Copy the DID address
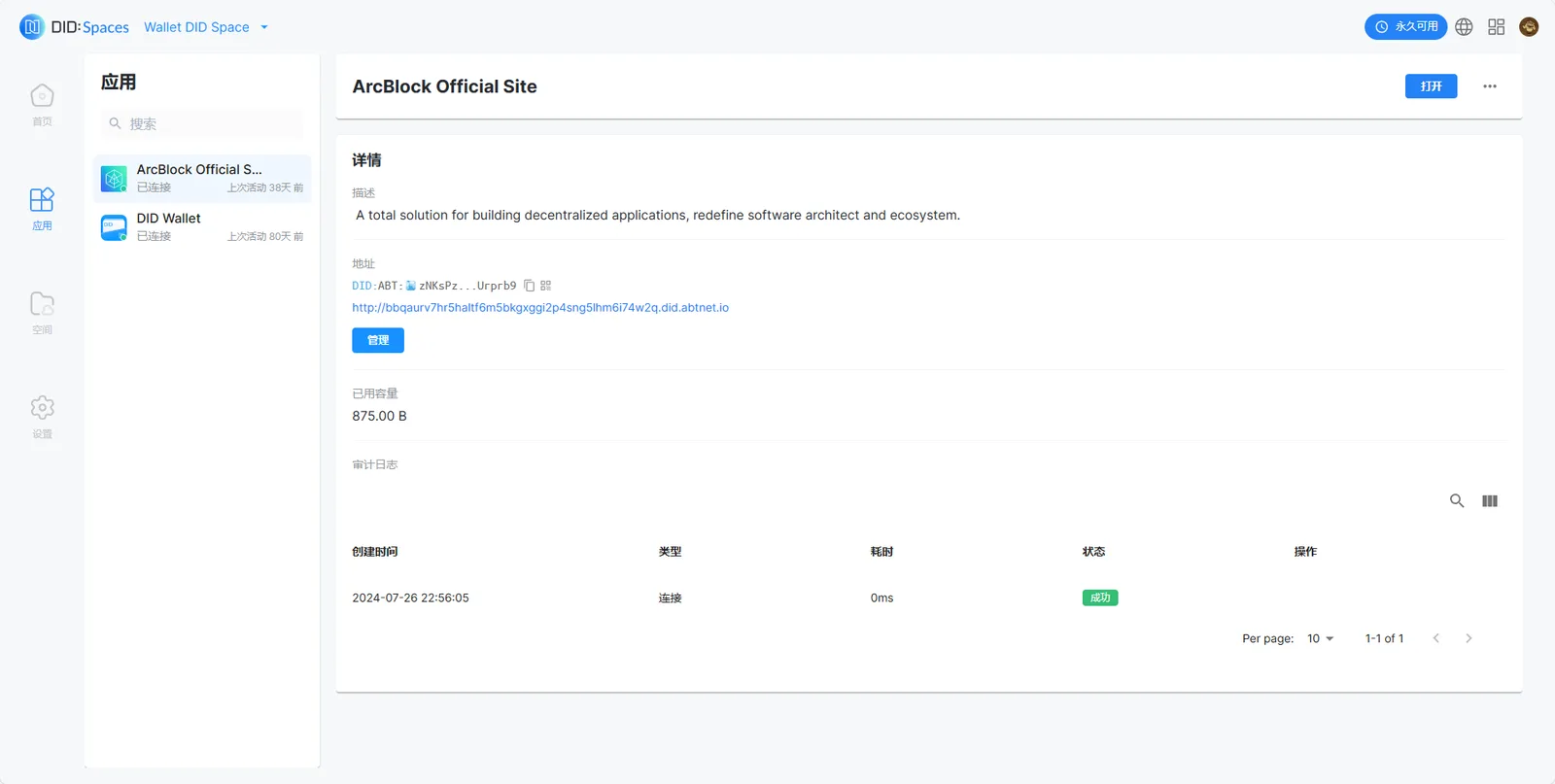Image resolution: width=1555 pixels, height=784 pixels. (x=530, y=286)
